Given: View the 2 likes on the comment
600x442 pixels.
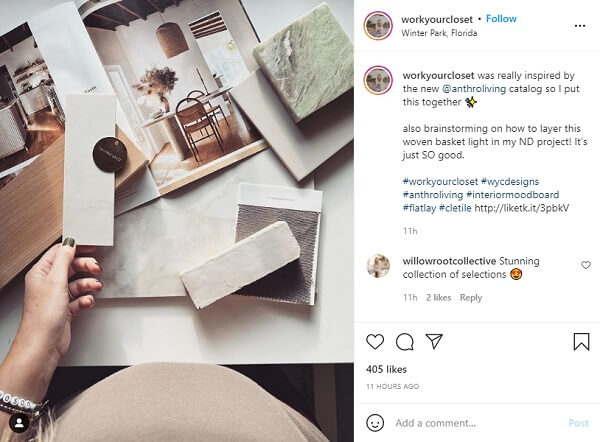Looking at the screenshot, I should click(x=439, y=298).
